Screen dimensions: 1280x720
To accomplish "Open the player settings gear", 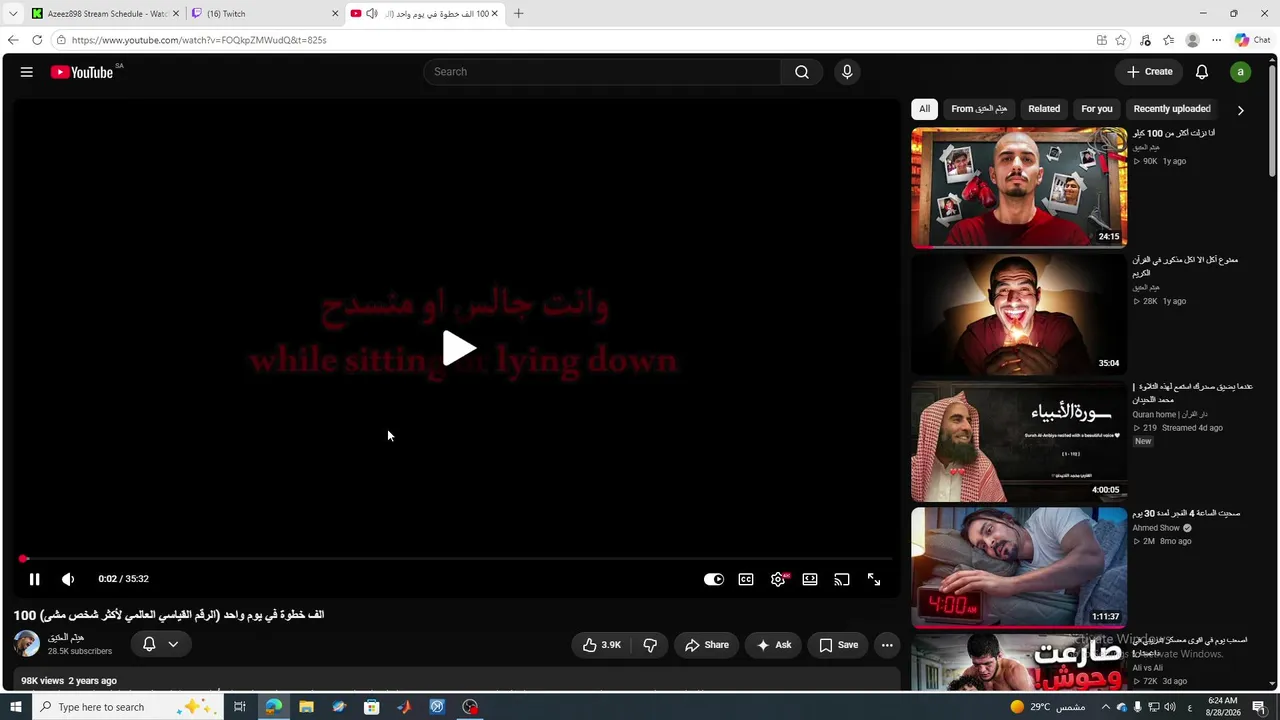I will [778, 579].
